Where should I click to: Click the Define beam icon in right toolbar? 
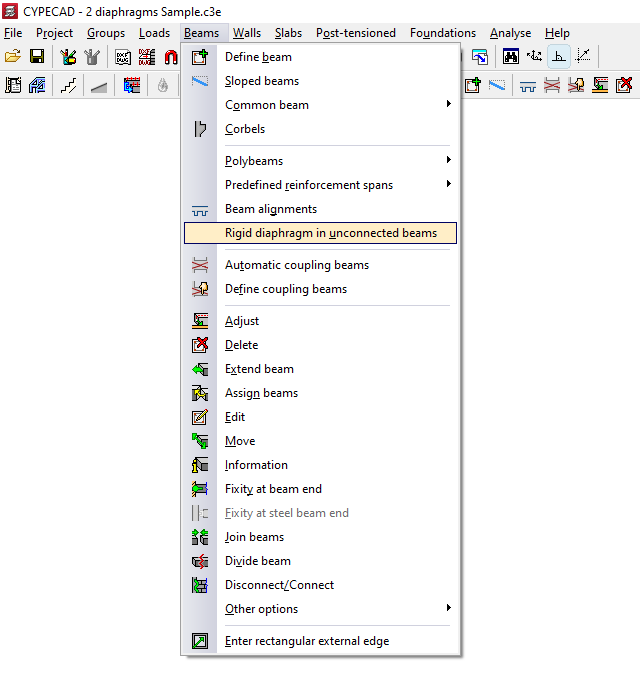tap(472, 85)
